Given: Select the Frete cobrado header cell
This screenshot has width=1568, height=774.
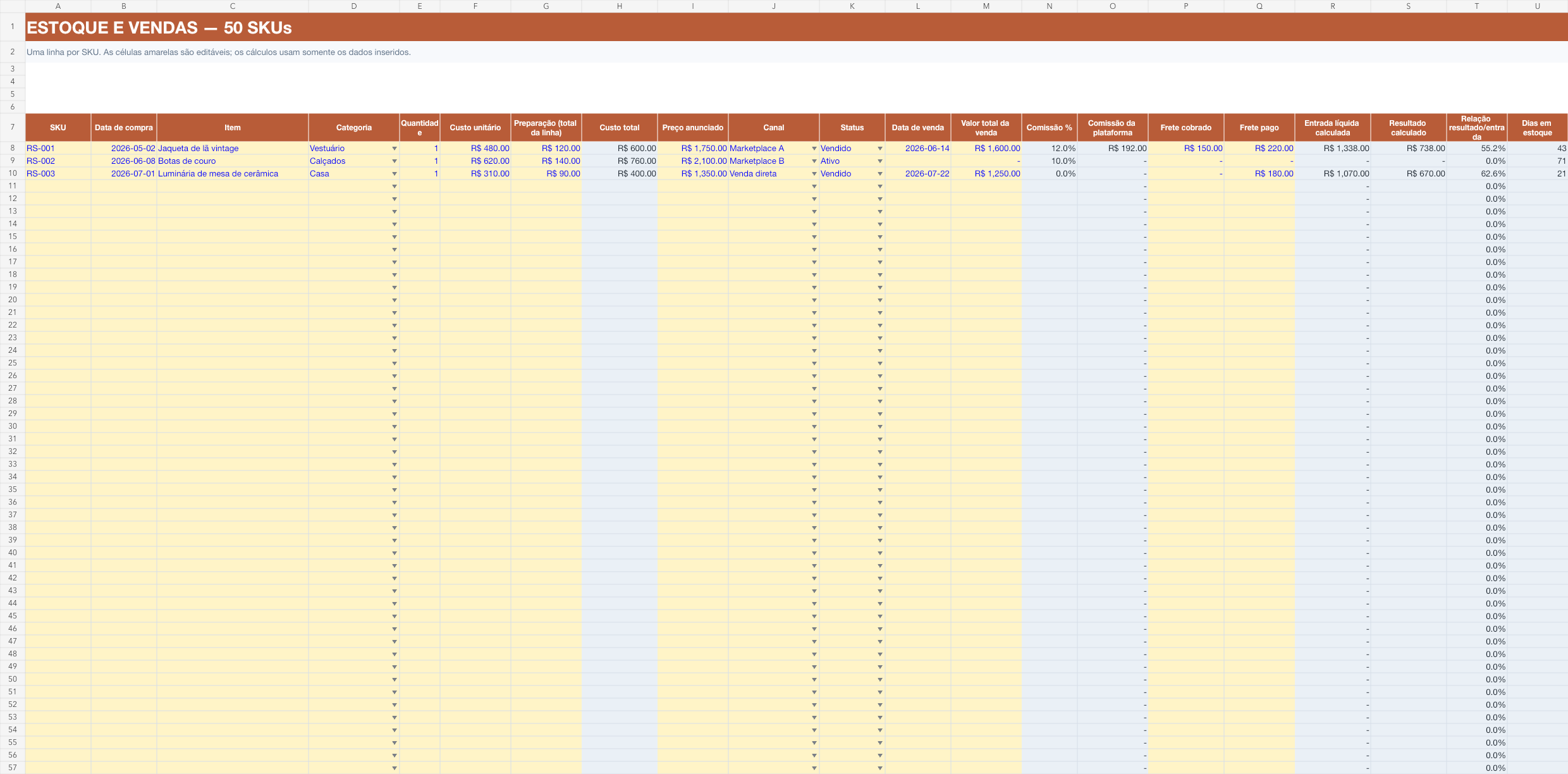Looking at the screenshot, I should click(1186, 128).
